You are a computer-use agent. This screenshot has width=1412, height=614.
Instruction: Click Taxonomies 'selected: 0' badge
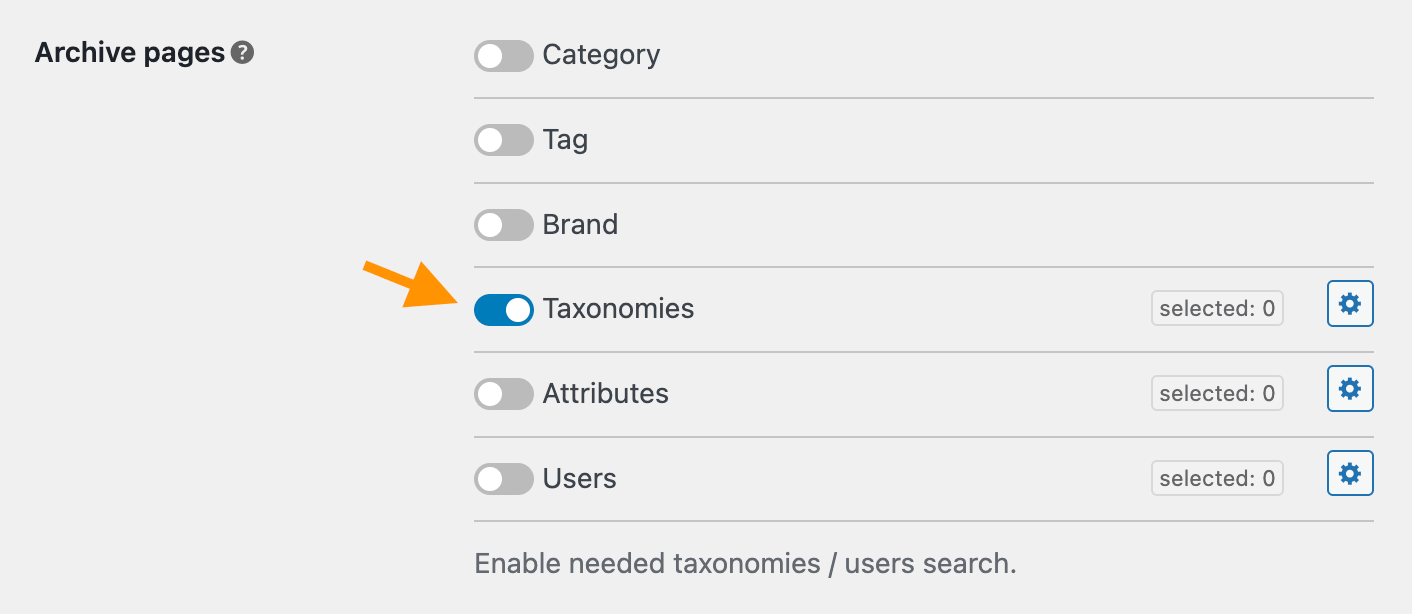coord(1217,309)
